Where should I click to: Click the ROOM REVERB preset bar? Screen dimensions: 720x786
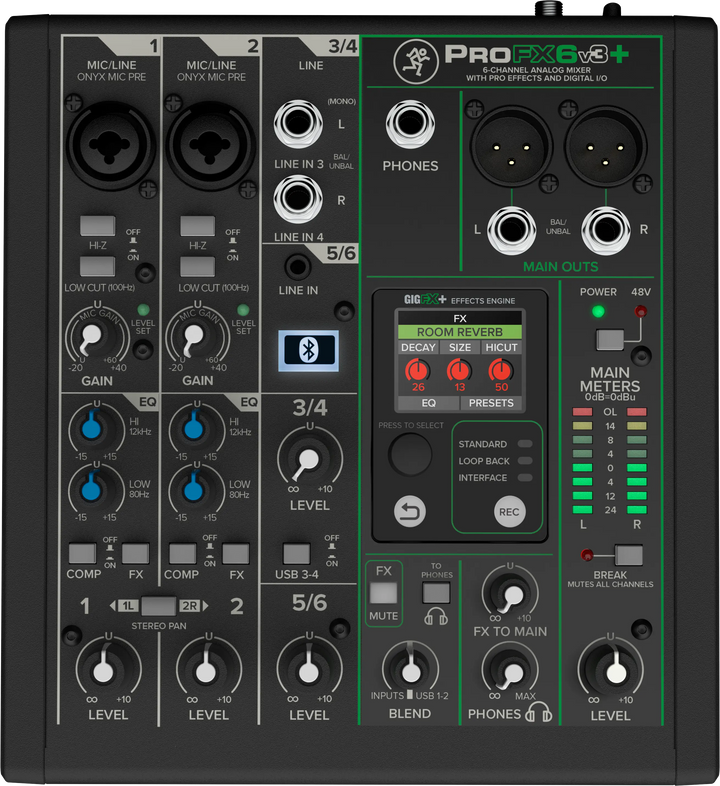460,332
